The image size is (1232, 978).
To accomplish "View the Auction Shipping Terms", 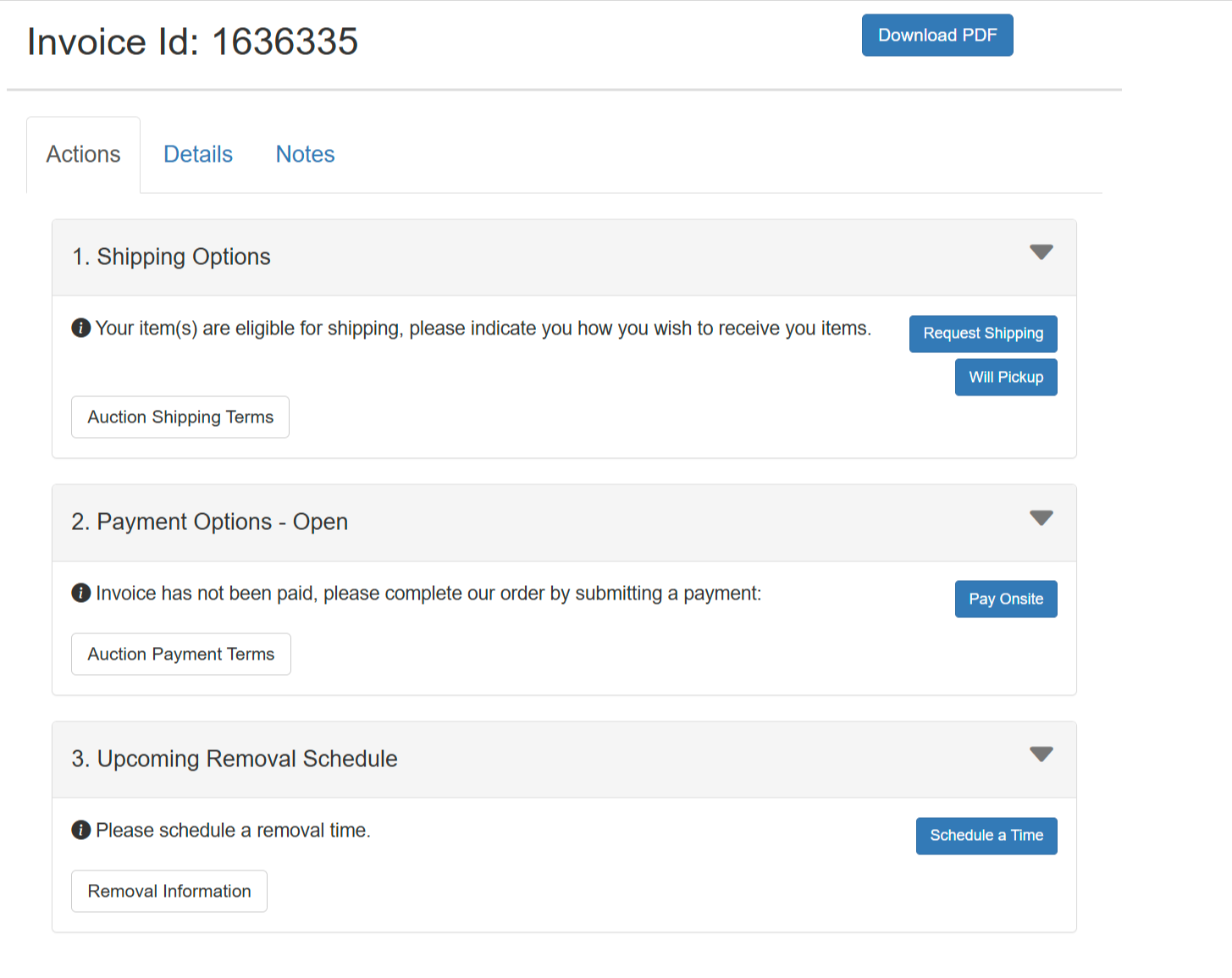I will 180,417.
